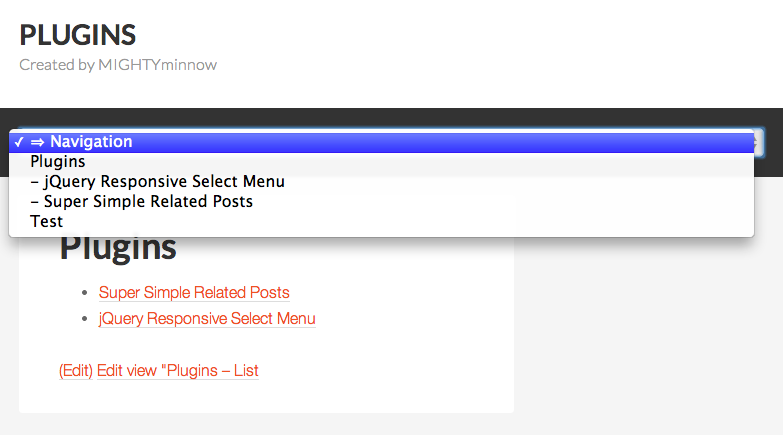
Task: Click the dark navigation bar background
Action: point(392,118)
